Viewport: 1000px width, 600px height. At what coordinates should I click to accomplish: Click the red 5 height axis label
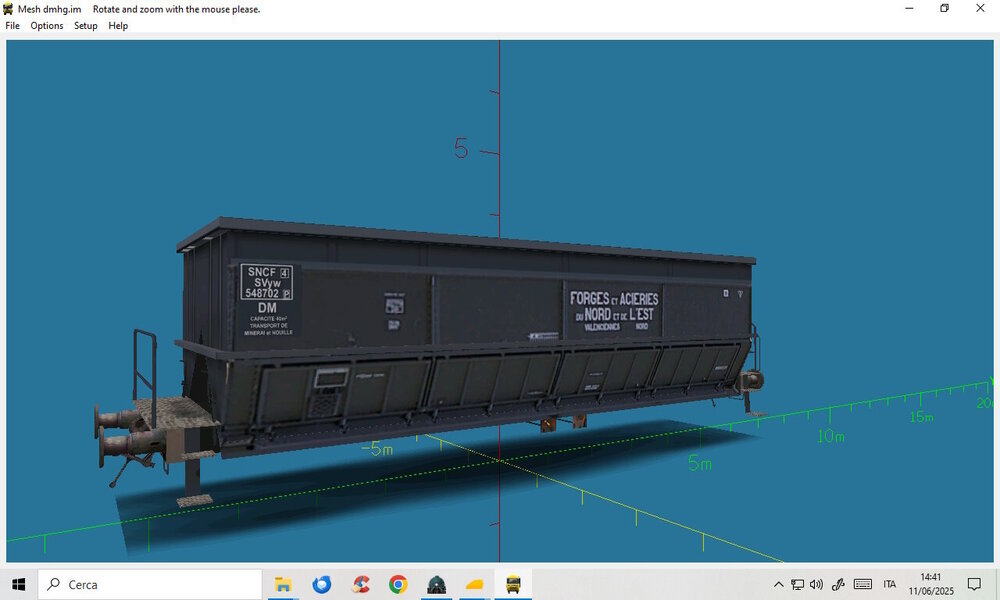pos(461,148)
